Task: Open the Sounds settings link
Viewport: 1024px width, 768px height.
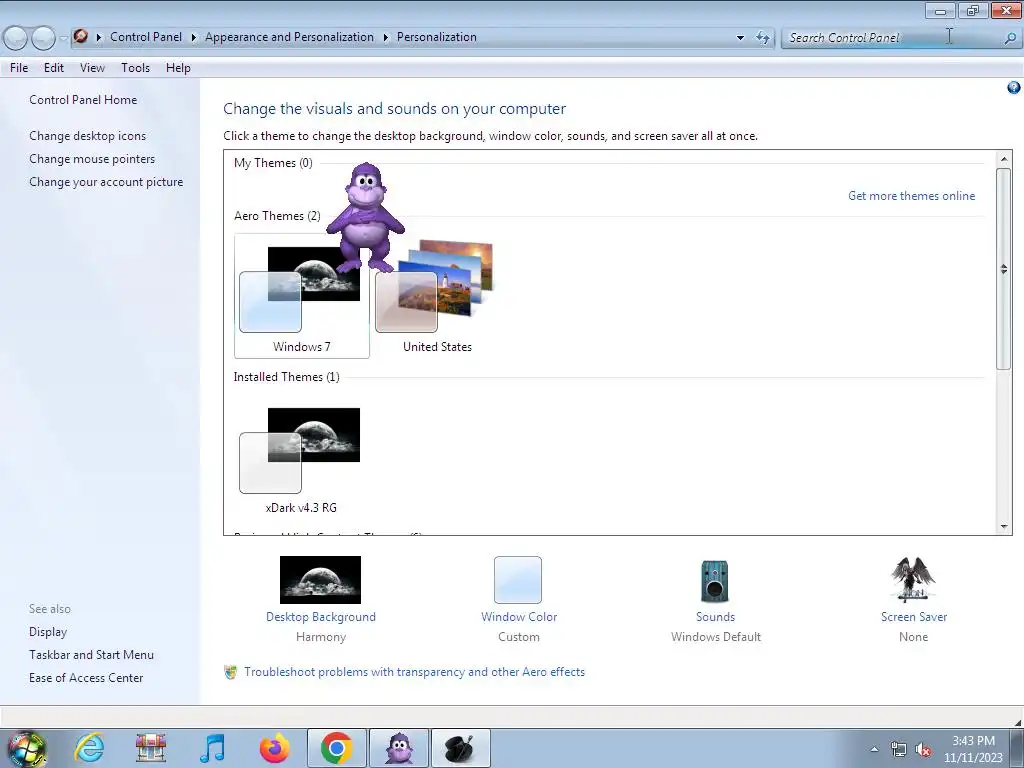Action: [x=715, y=617]
